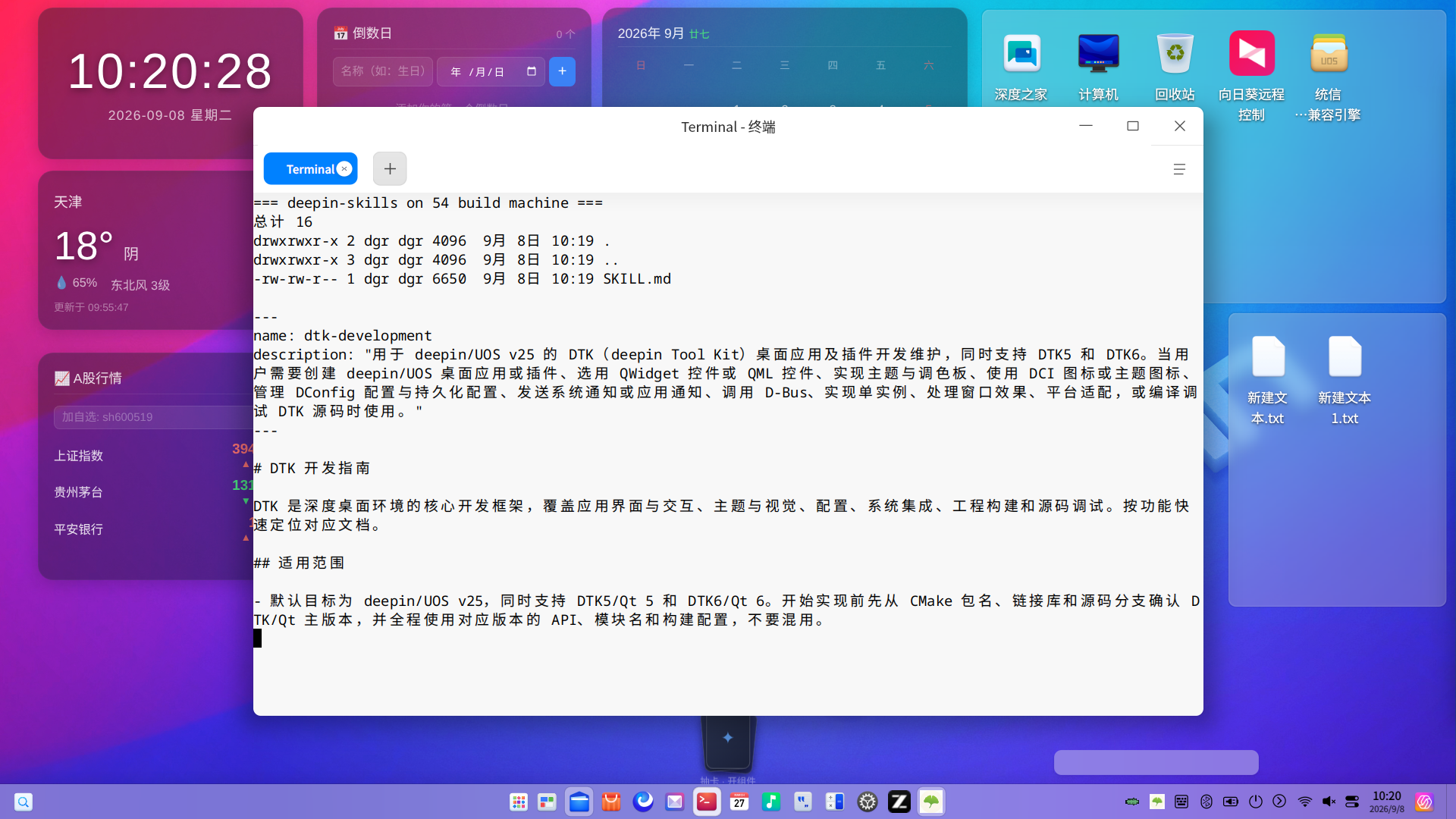Open the terminal hamburger menu
Image resolution: width=1456 pixels, height=819 pixels.
[x=1179, y=169]
